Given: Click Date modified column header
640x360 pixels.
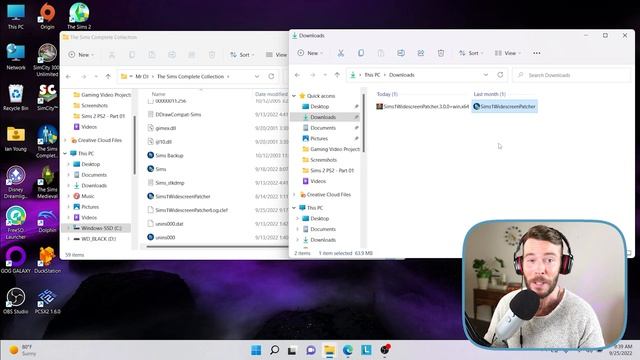Looking at the screenshot, I should [x=271, y=94].
